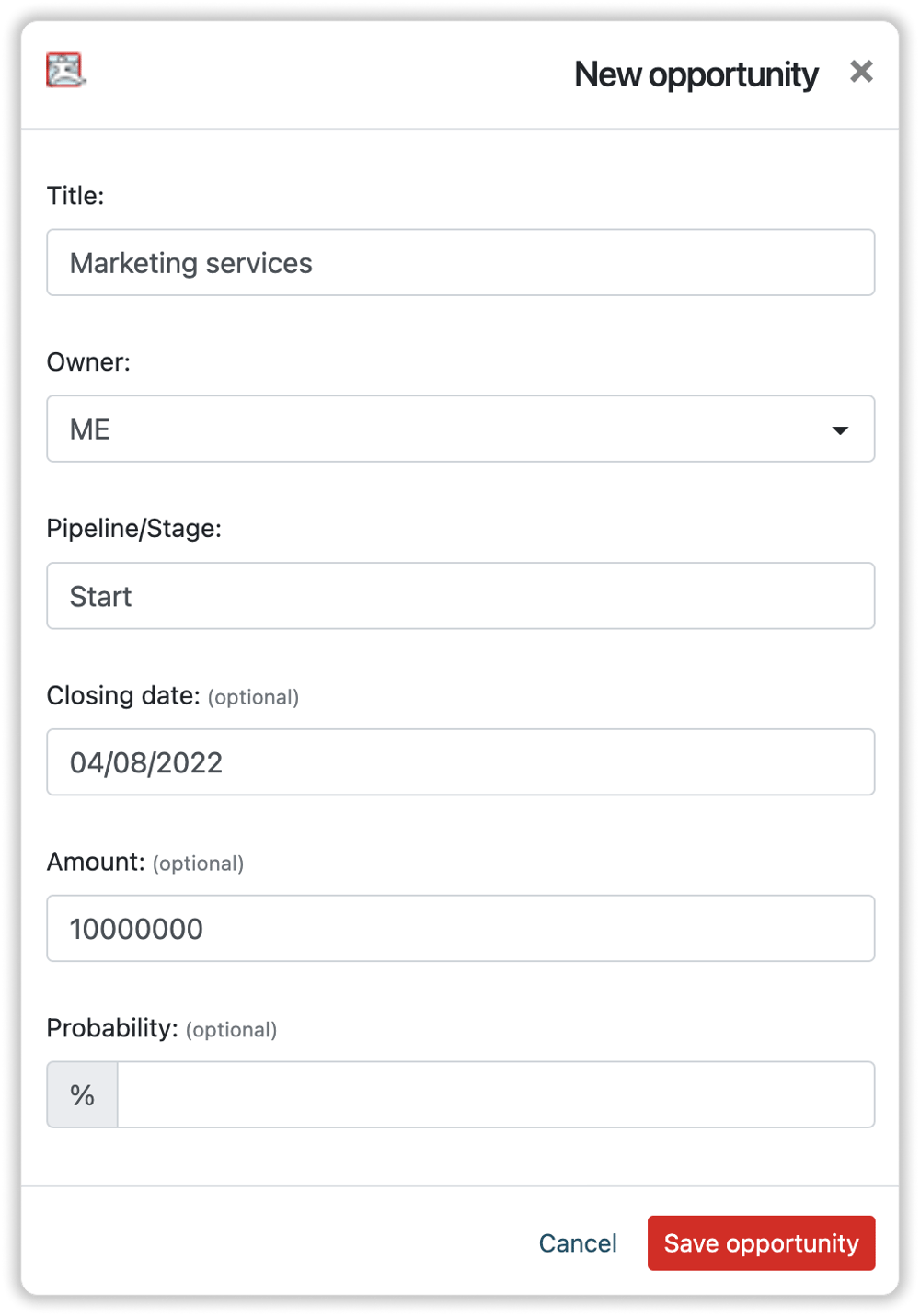Dismiss the dialog with the X icon
920x1316 pixels.
pyautogui.click(x=861, y=72)
